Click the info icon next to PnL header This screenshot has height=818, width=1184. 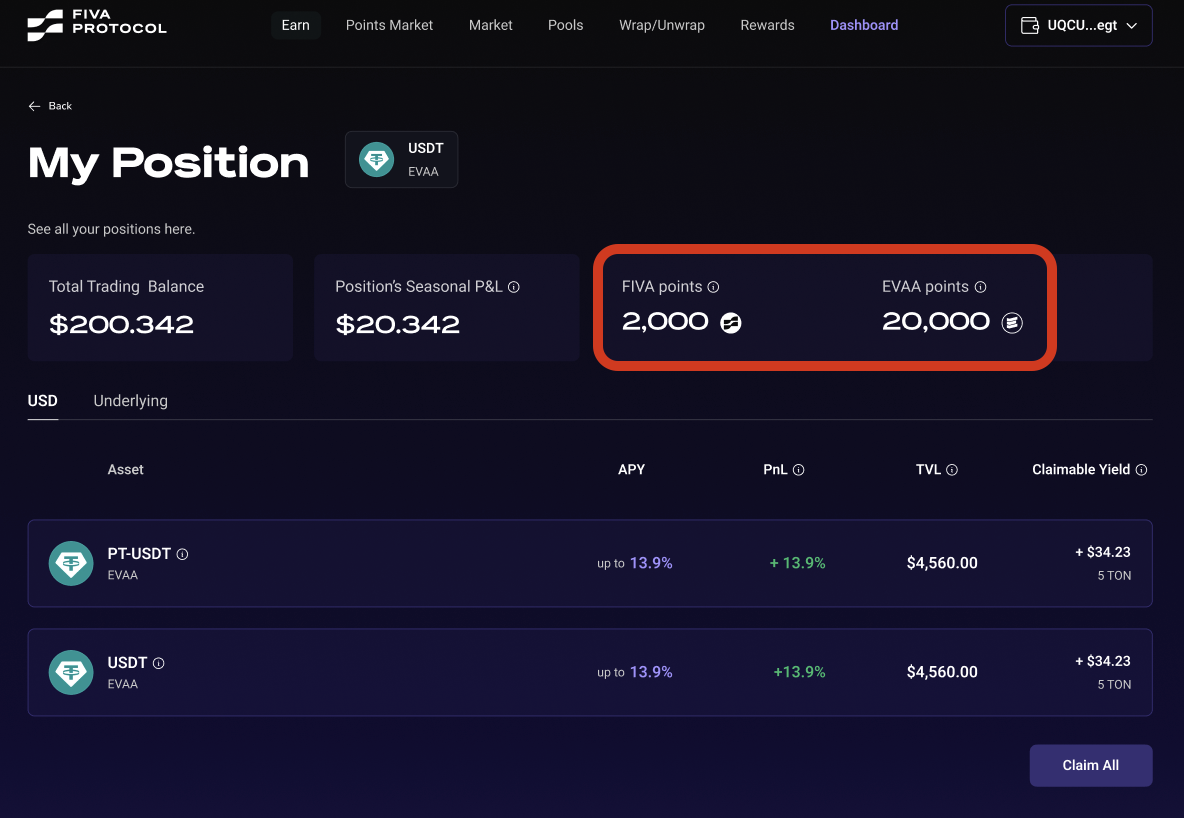coord(799,470)
